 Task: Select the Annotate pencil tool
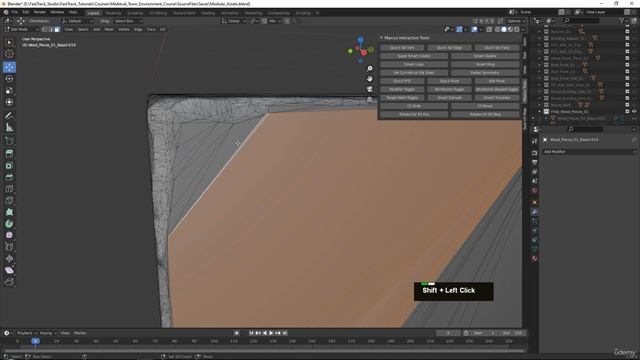9,116
